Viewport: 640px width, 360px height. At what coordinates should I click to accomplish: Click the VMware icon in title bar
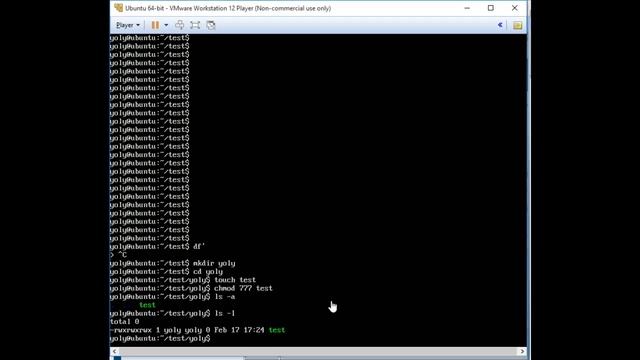[x=118, y=8]
